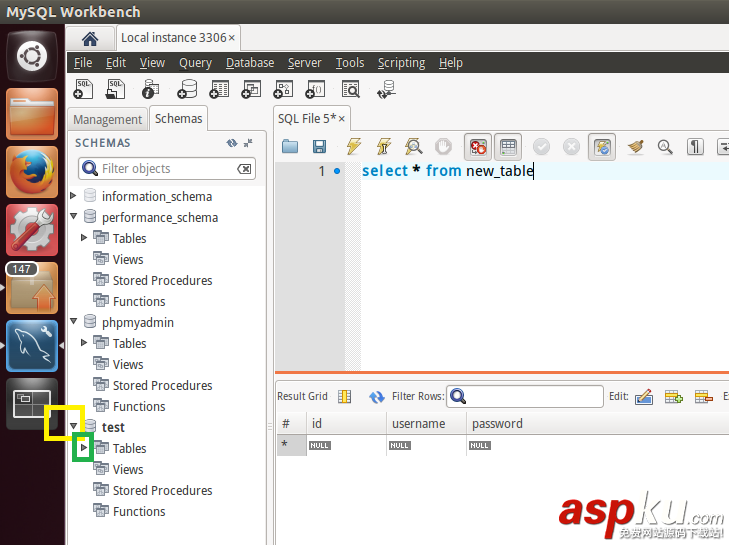Expand Tables under performance_schema

(x=84, y=238)
